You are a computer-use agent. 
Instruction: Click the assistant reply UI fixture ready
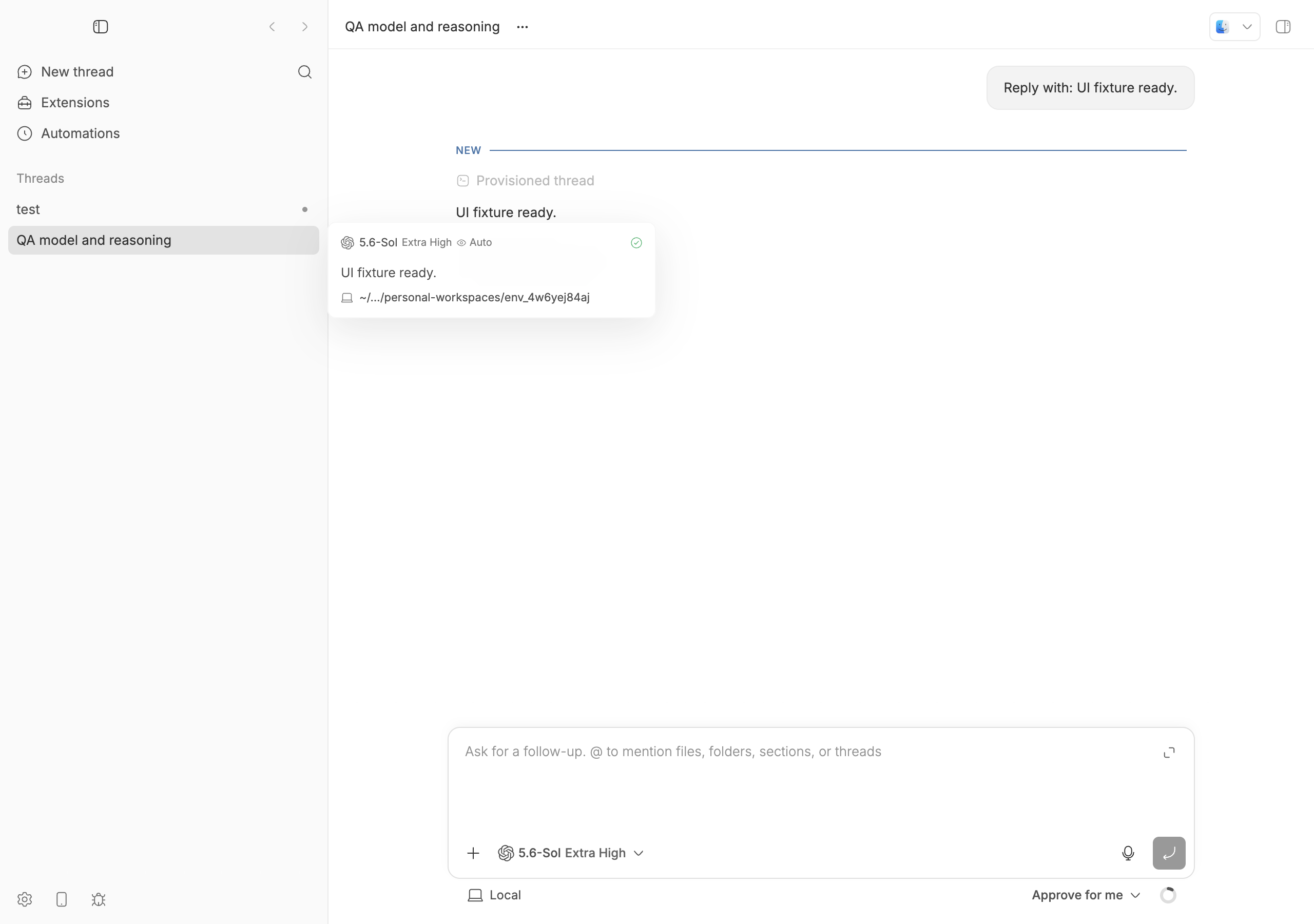[x=506, y=213]
